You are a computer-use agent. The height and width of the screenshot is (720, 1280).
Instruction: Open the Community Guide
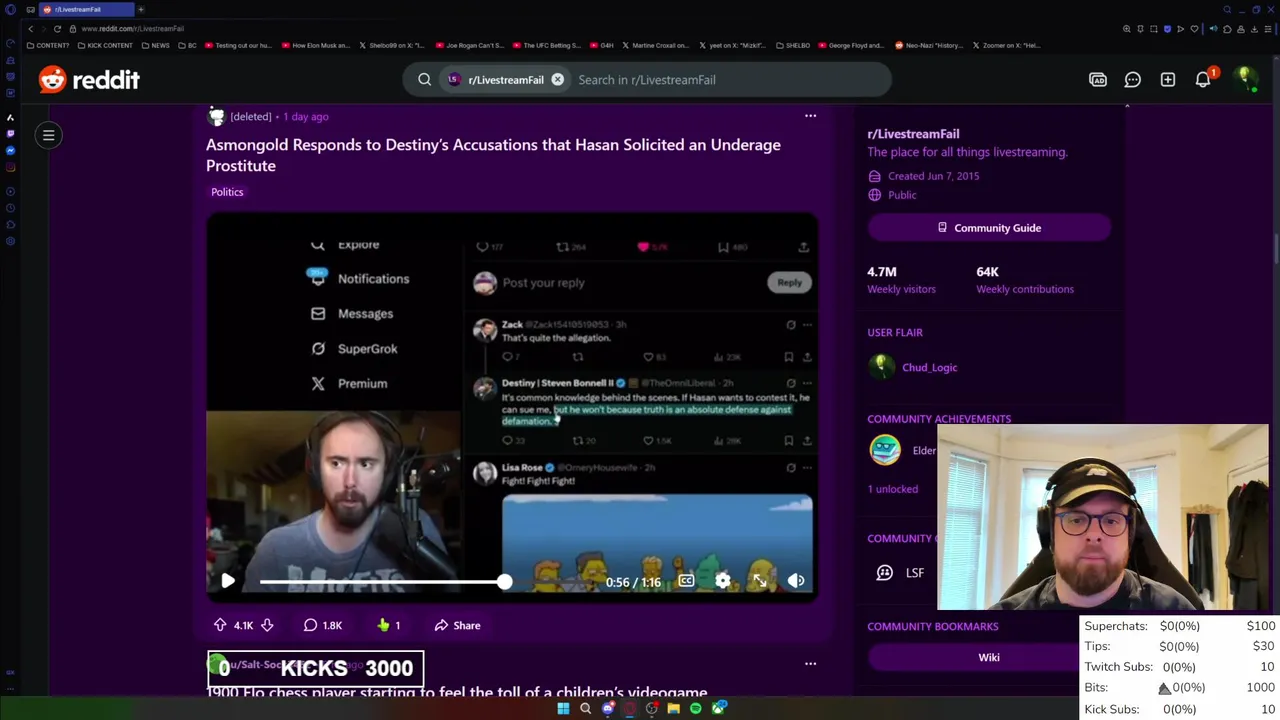click(989, 228)
